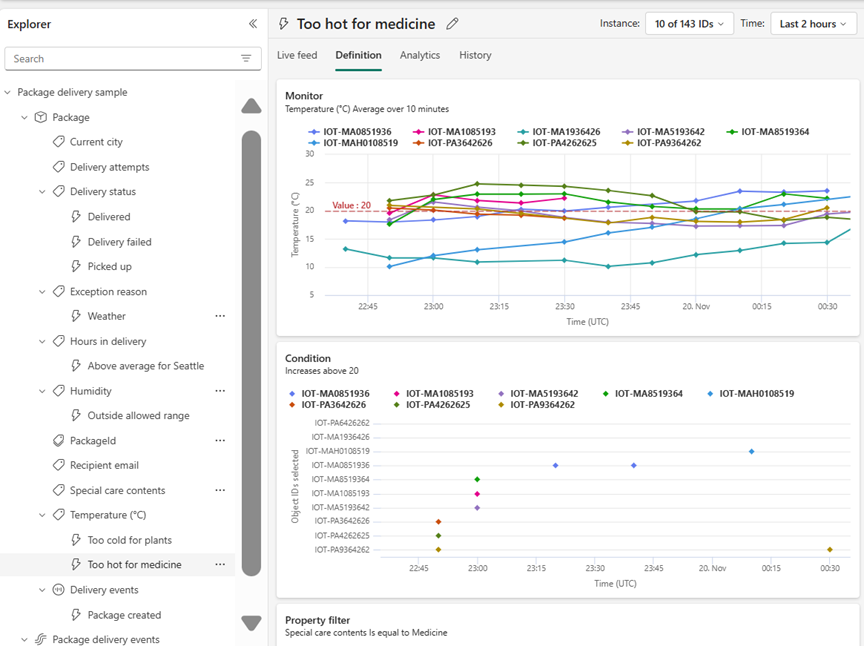Click the tag icon beside Exception reason

(x=58, y=291)
